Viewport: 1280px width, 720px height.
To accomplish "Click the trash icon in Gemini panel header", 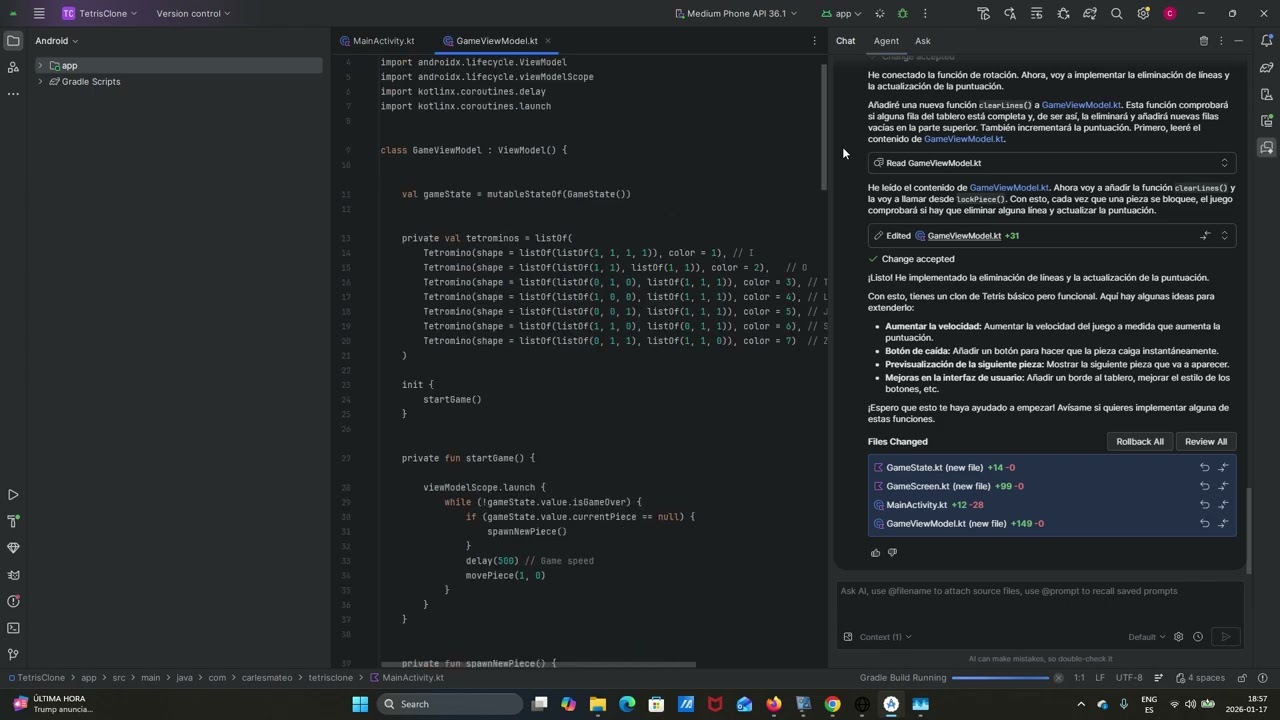I will [x=1204, y=41].
